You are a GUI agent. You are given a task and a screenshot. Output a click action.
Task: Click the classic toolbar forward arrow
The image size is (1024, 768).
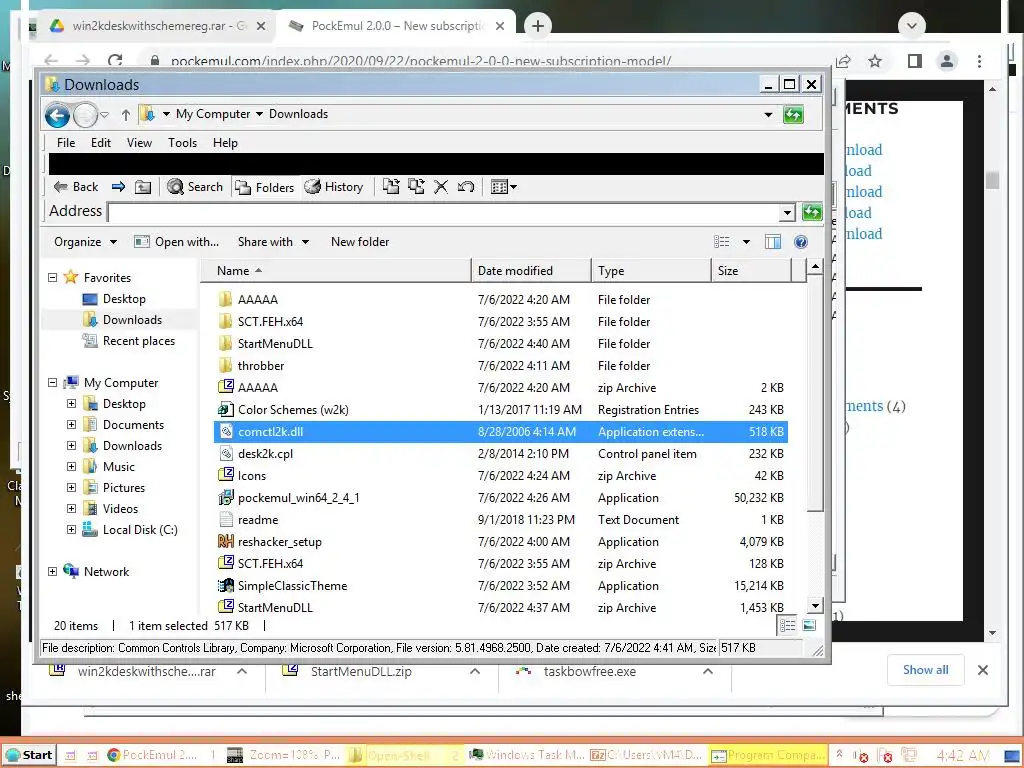coord(118,187)
